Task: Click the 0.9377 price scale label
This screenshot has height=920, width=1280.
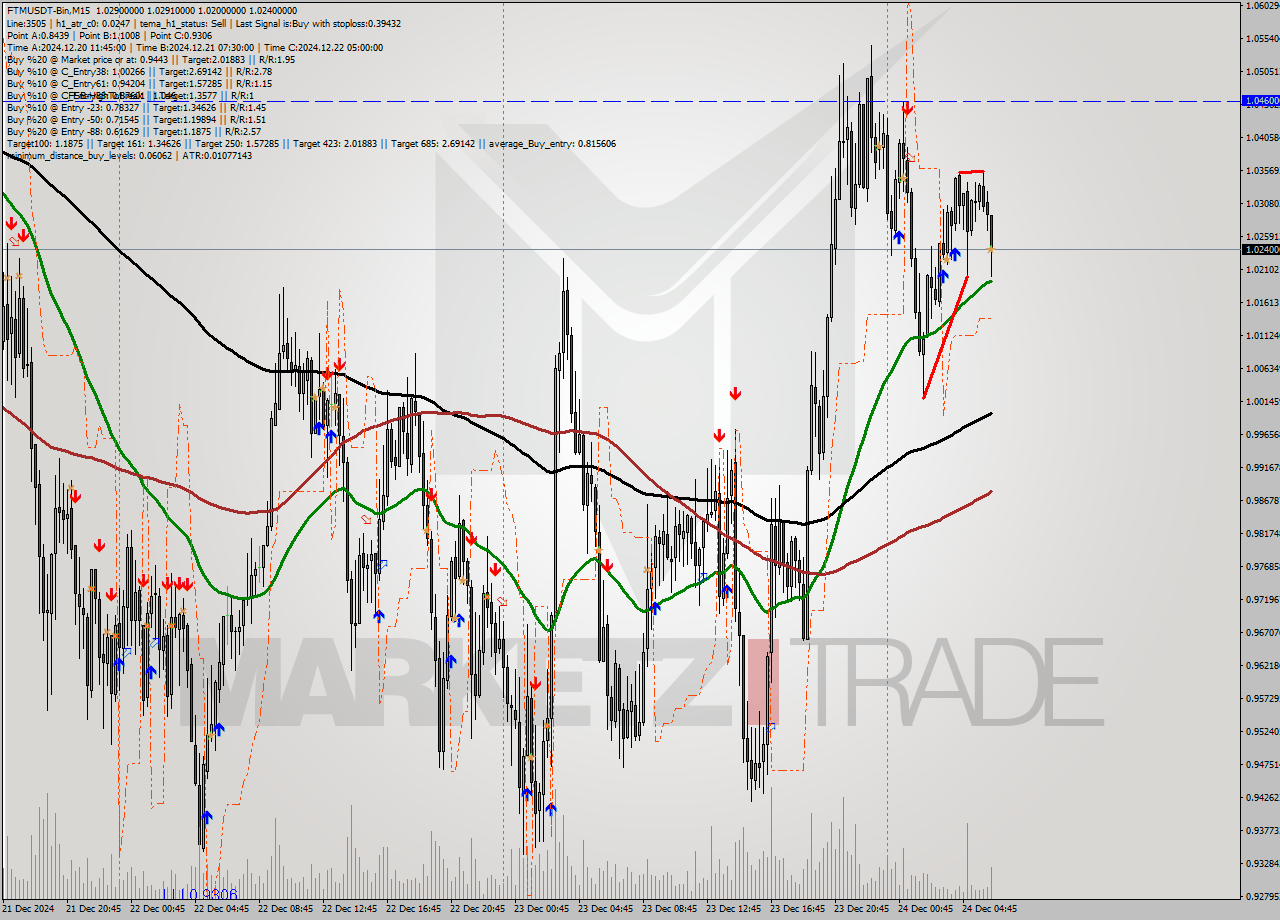Action: 1262,830
